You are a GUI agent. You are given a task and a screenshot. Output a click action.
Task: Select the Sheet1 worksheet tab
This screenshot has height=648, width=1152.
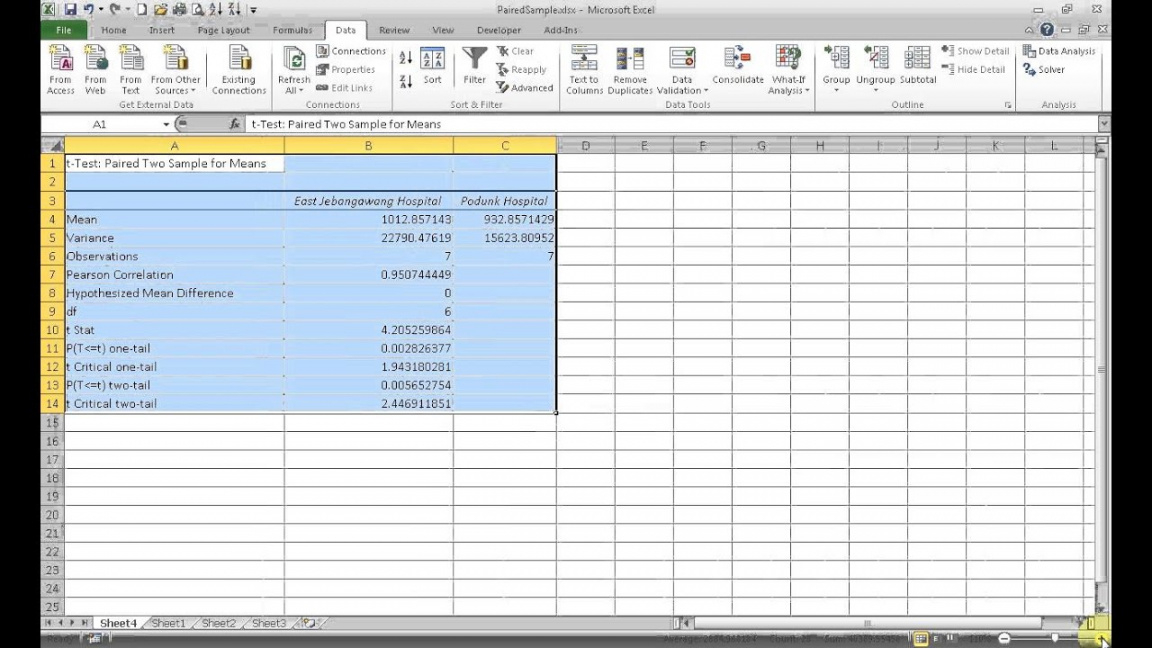(168, 623)
